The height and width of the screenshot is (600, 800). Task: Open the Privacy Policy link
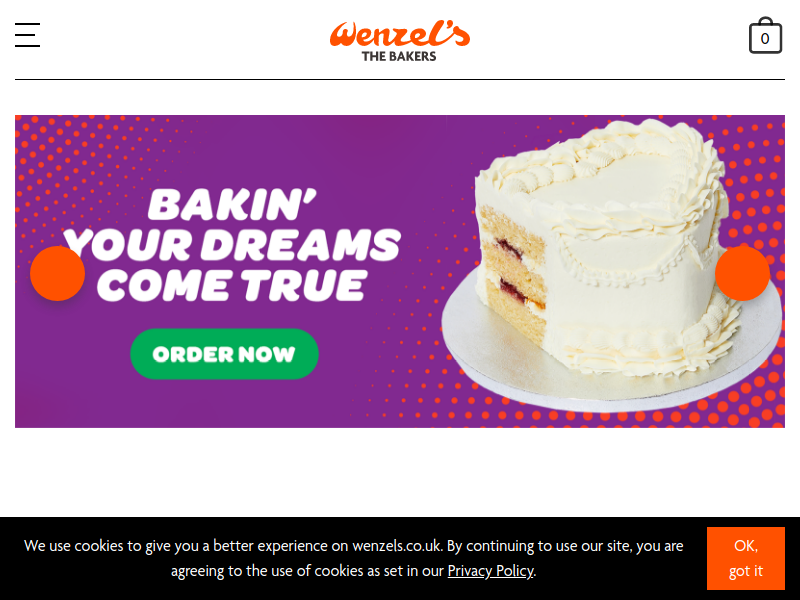[490, 570]
